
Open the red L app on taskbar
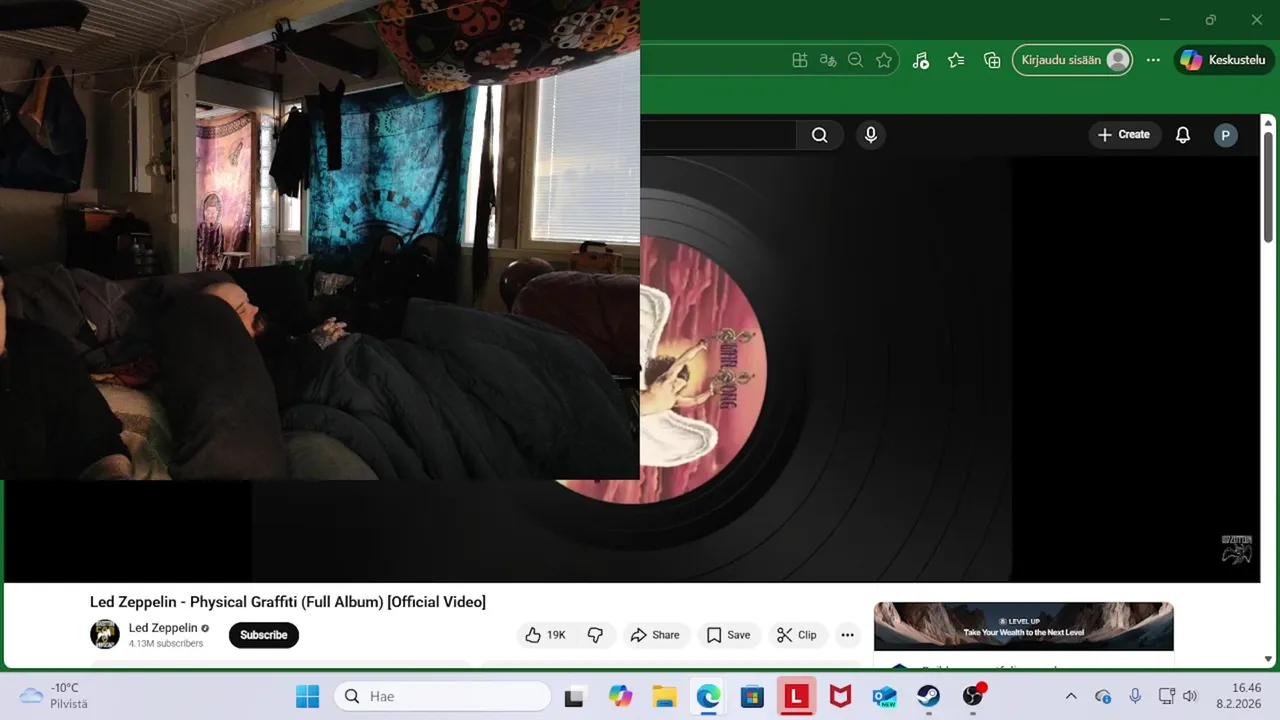796,696
